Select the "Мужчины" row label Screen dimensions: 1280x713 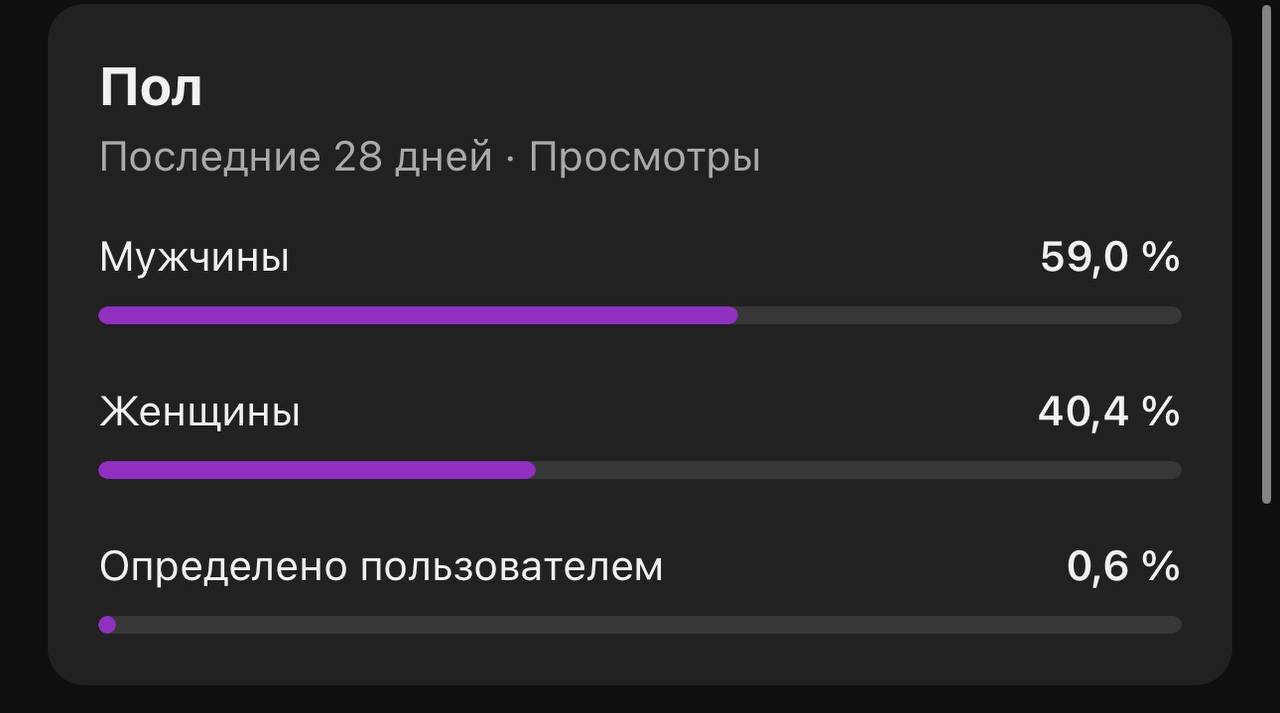click(x=195, y=258)
